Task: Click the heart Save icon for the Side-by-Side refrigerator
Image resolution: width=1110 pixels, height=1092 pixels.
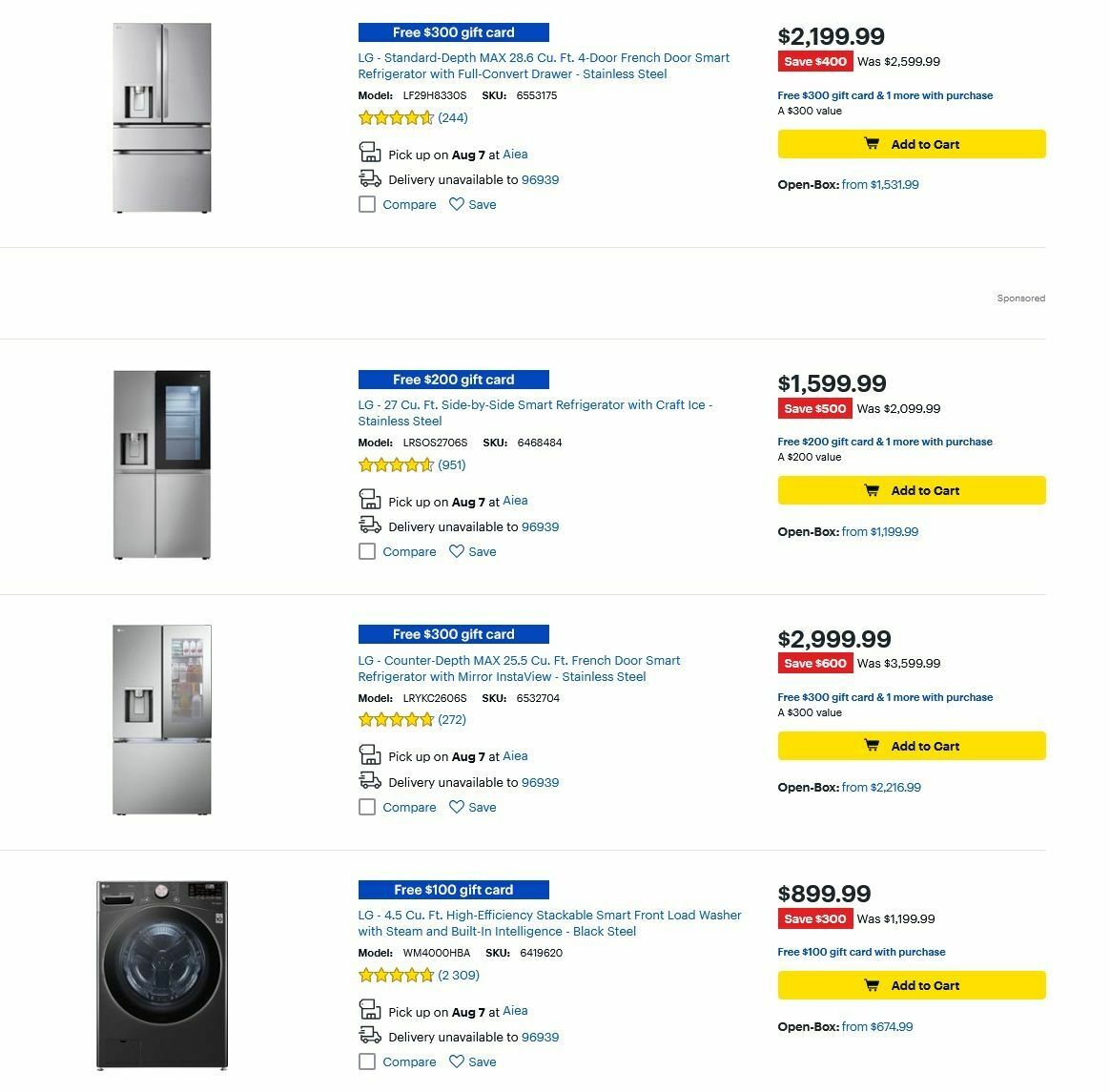Action: 457,550
